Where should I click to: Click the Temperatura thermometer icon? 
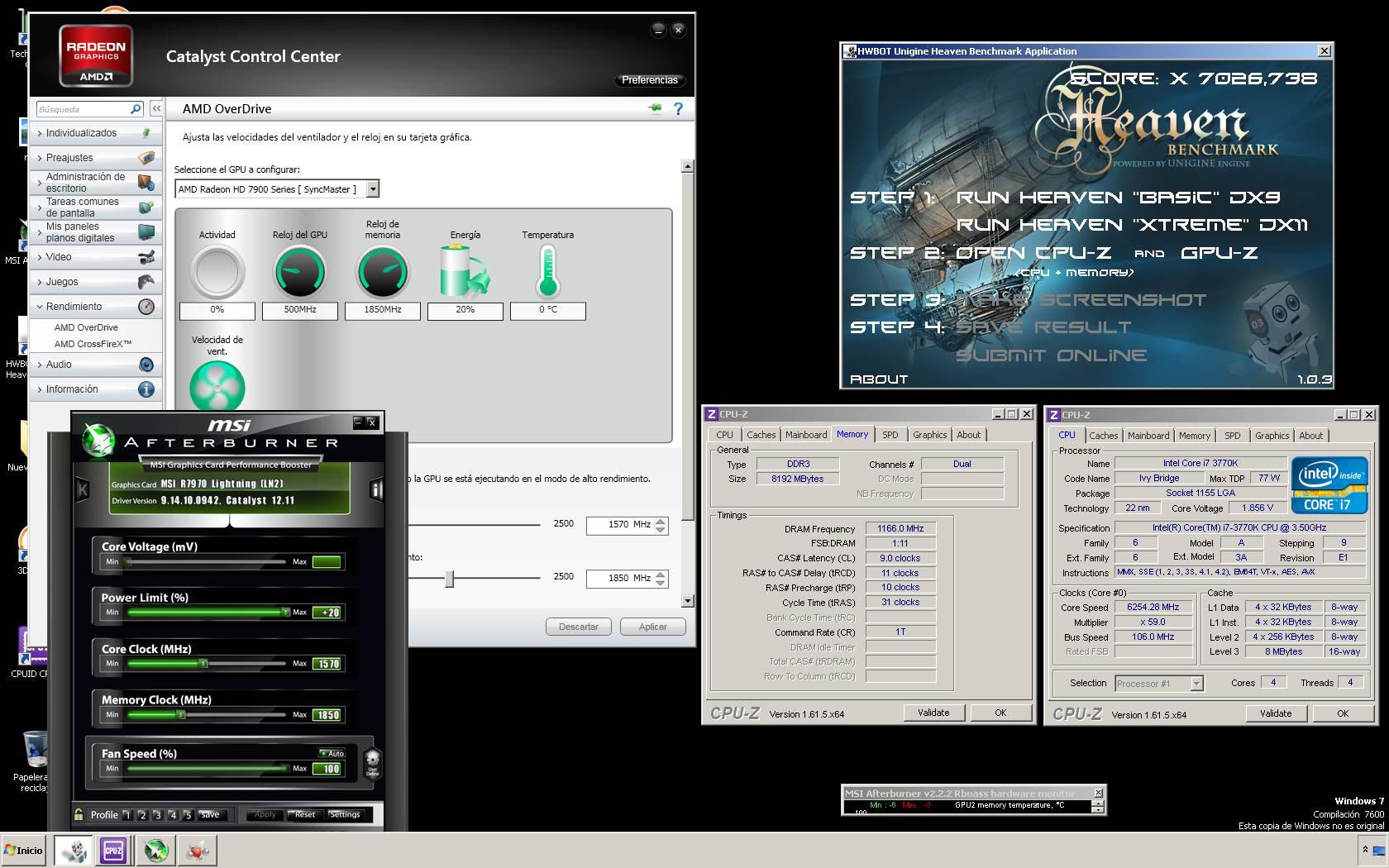pos(547,272)
